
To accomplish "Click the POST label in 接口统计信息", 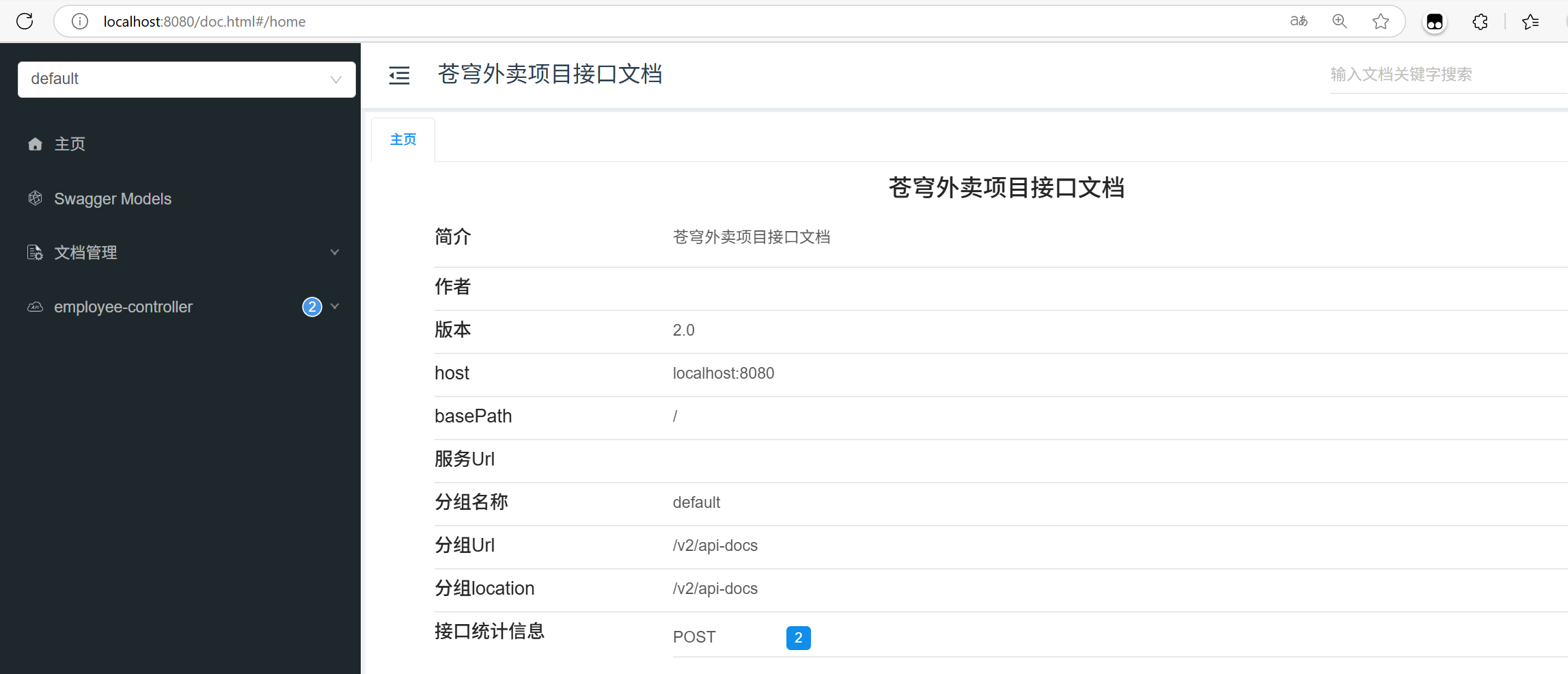I will point(694,637).
